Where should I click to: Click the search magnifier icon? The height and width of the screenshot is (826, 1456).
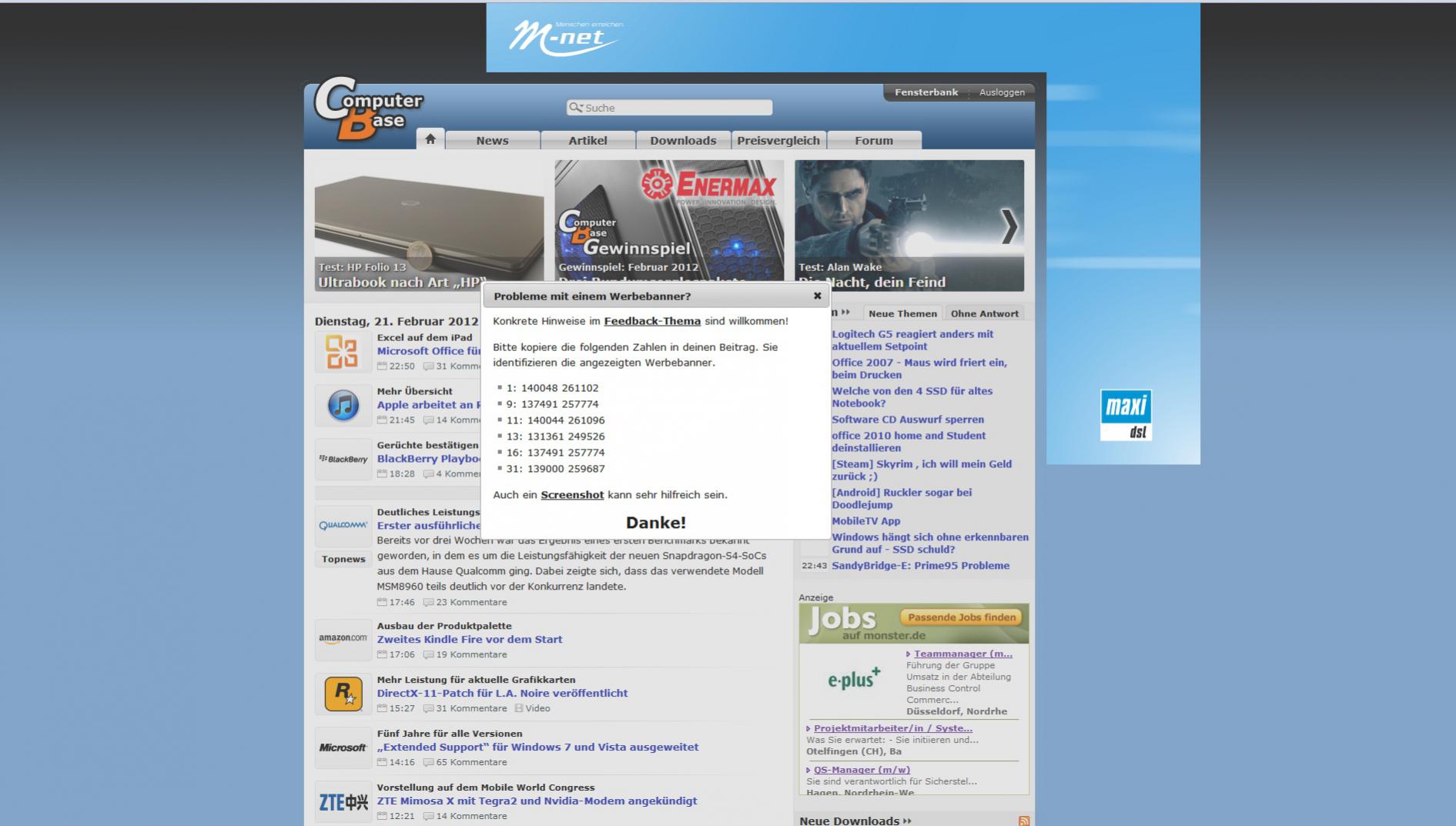click(575, 108)
